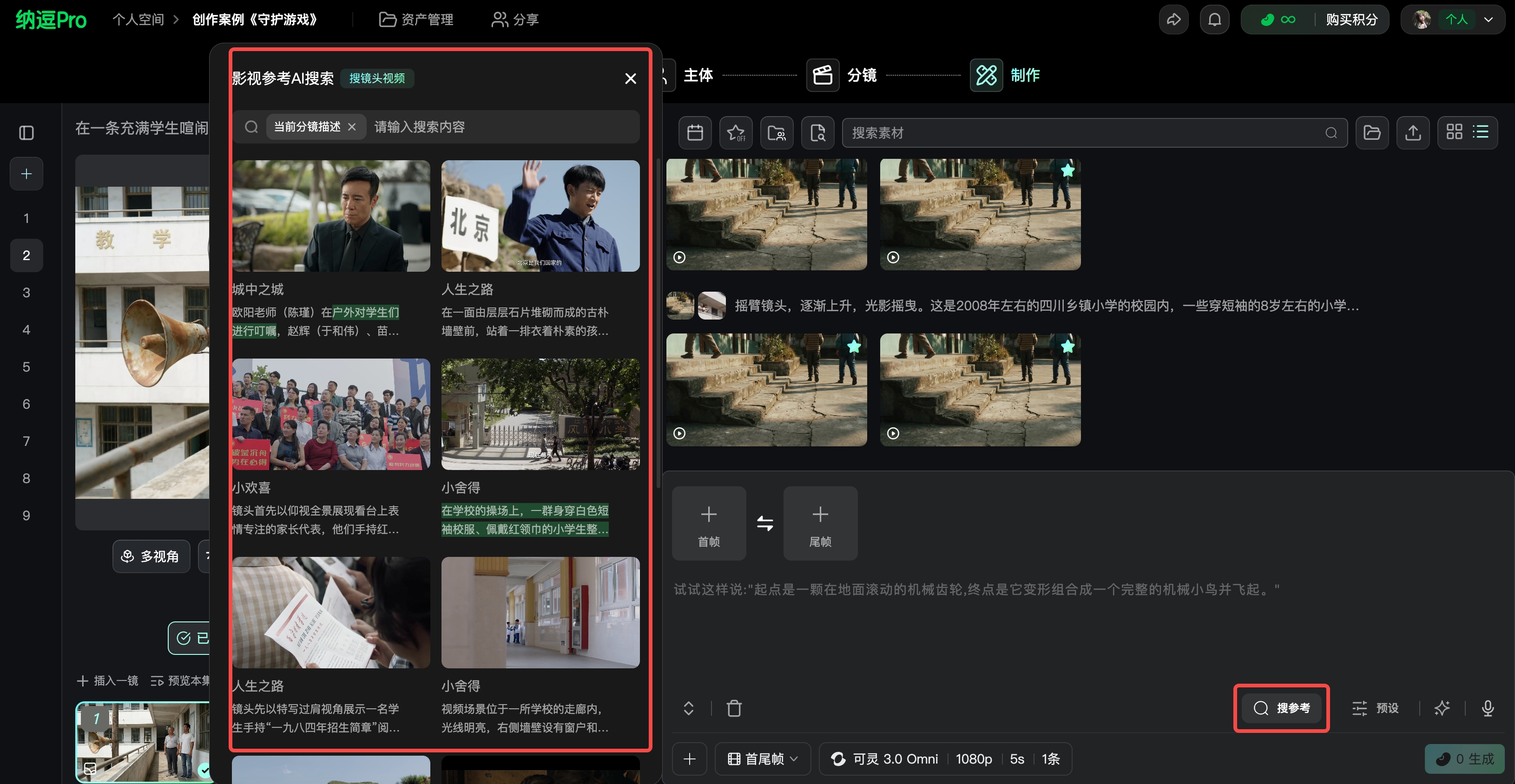This screenshot has width=1515, height=784.
Task: Click the 多视角 button
Action: coord(151,556)
